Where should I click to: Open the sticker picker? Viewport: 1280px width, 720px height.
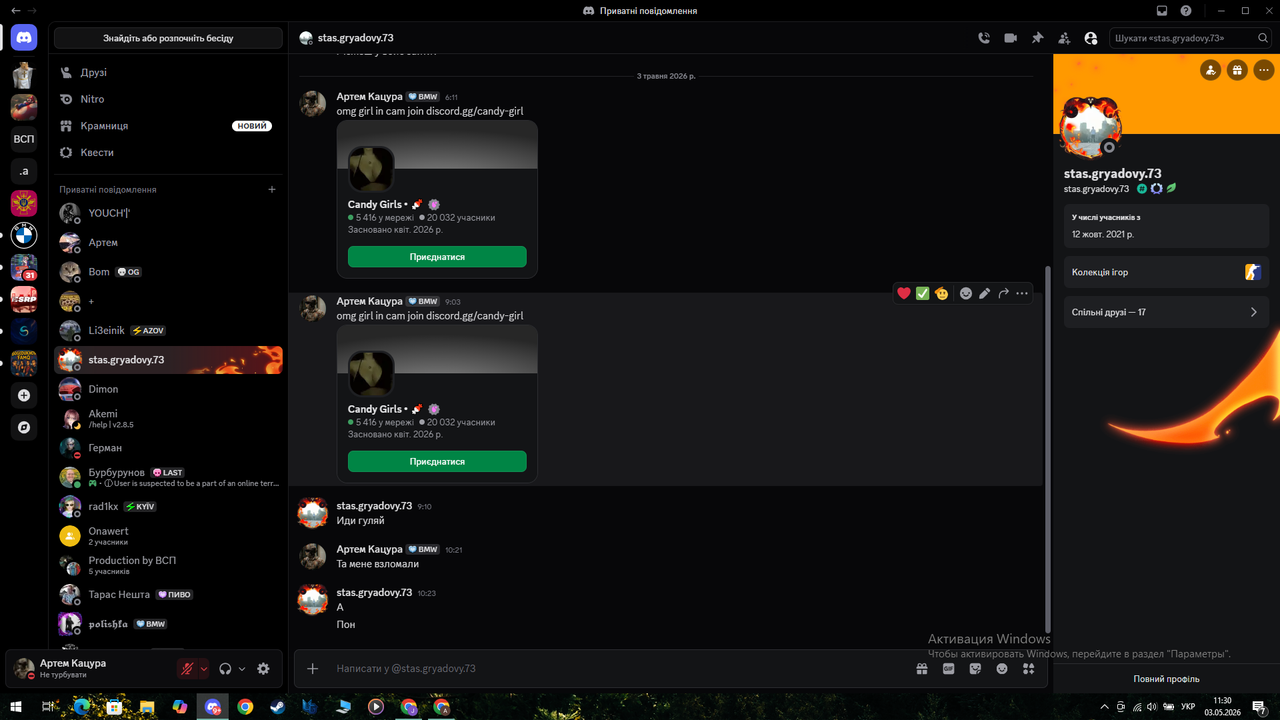tap(975, 669)
